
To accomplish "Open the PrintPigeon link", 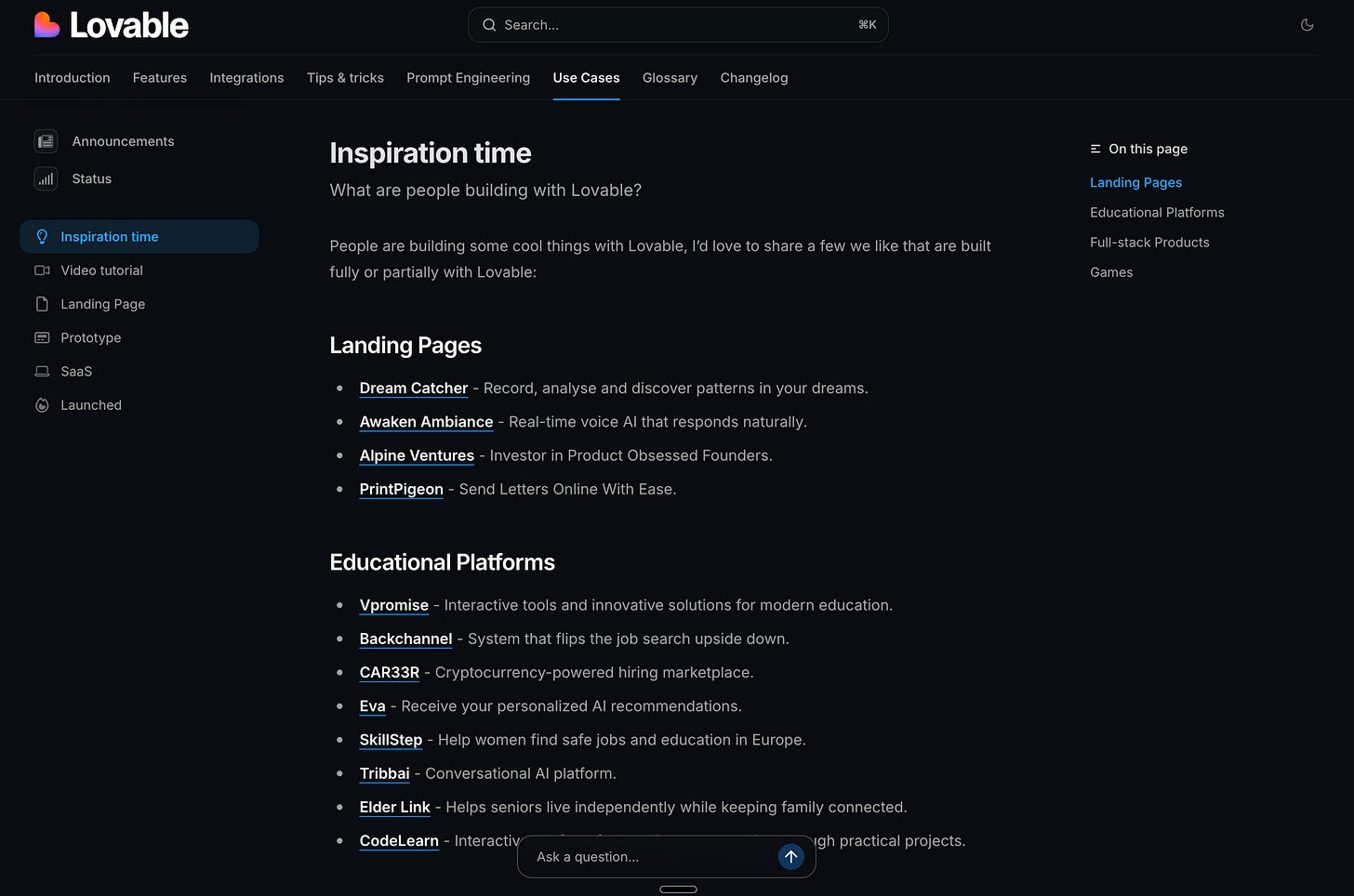I will coord(401,489).
